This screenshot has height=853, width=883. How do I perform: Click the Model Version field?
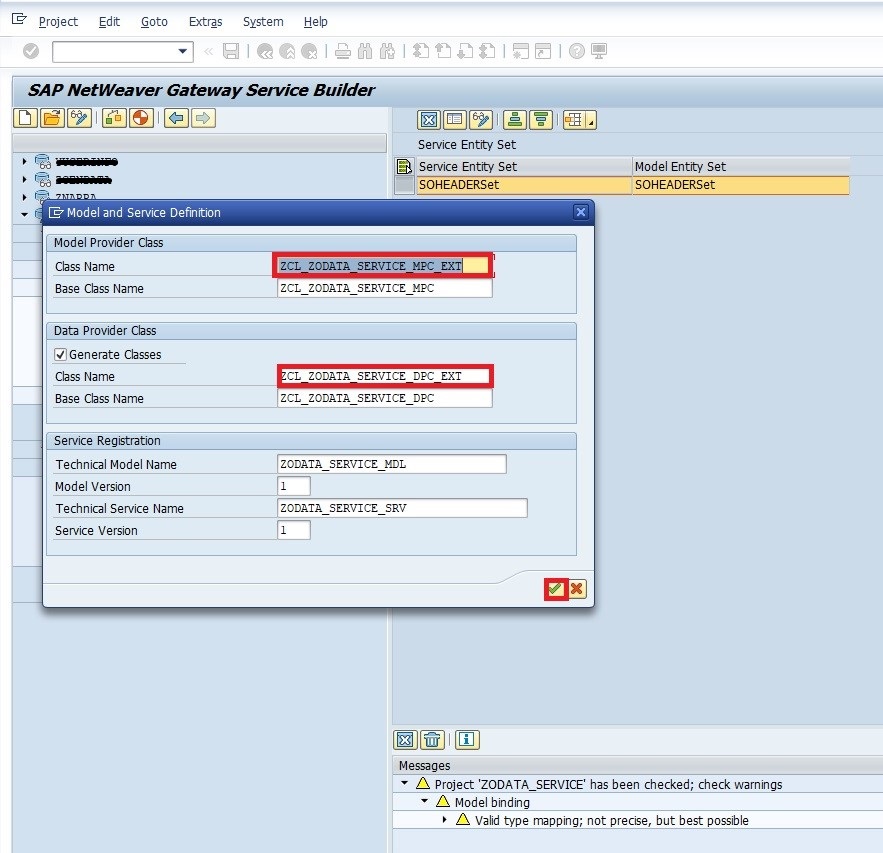pos(293,486)
